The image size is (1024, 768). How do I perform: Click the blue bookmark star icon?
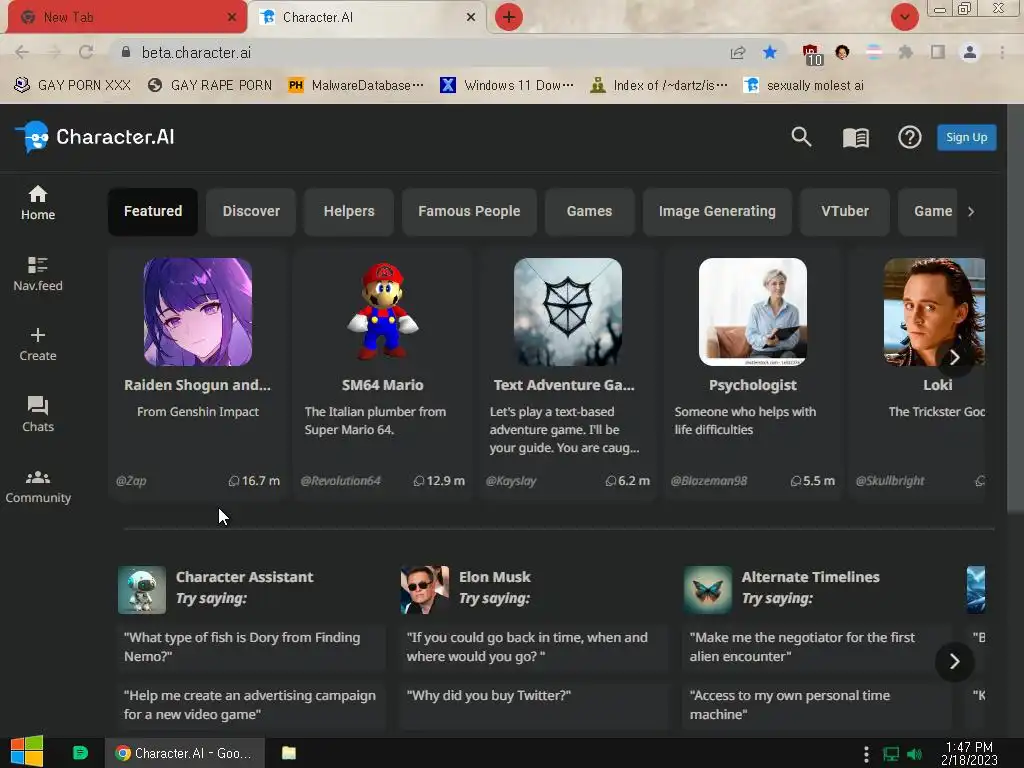pyautogui.click(x=770, y=52)
